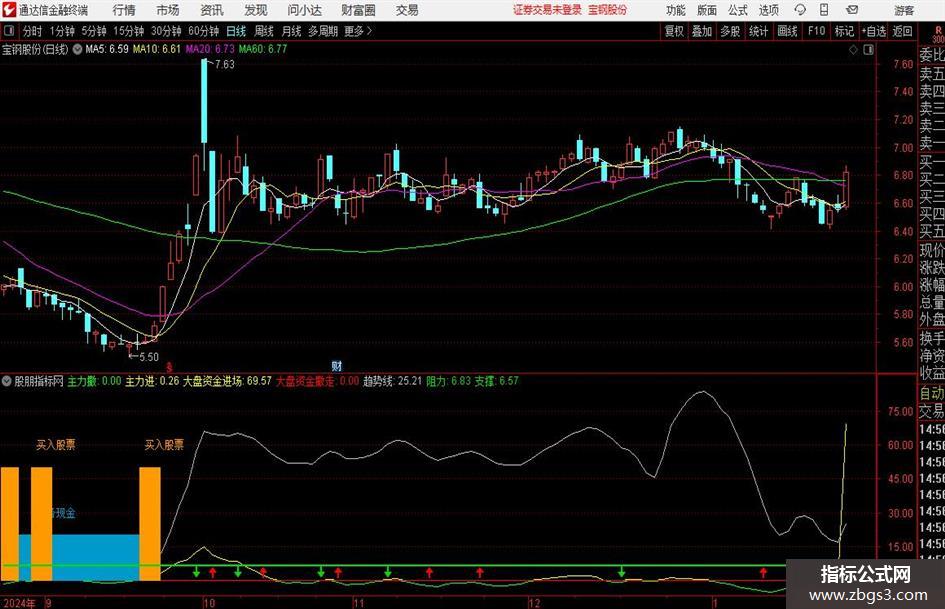
Task: Open the 市场 menu
Action: (x=168, y=10)
